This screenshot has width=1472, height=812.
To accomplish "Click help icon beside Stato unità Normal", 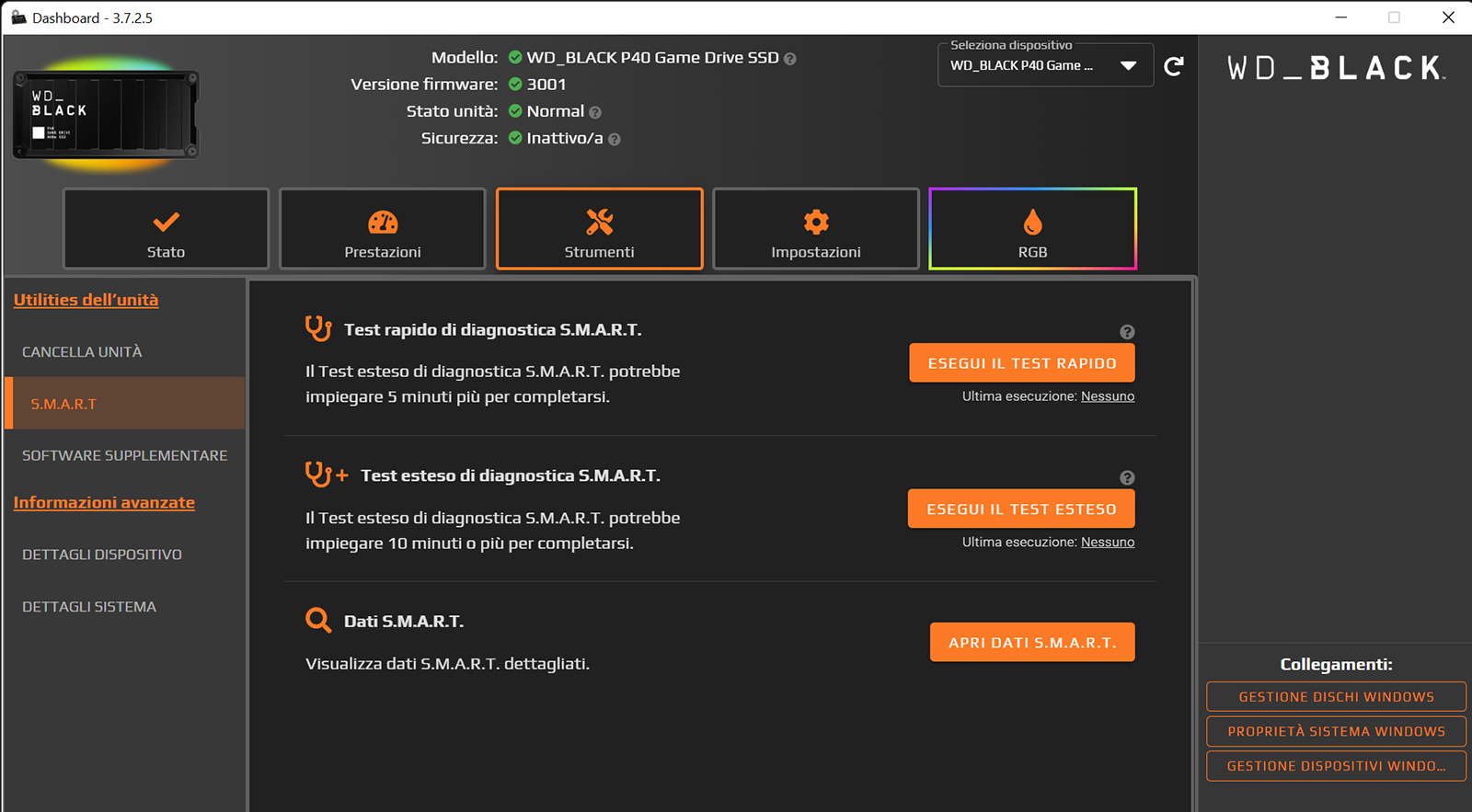I will click(x=595, y=112).
